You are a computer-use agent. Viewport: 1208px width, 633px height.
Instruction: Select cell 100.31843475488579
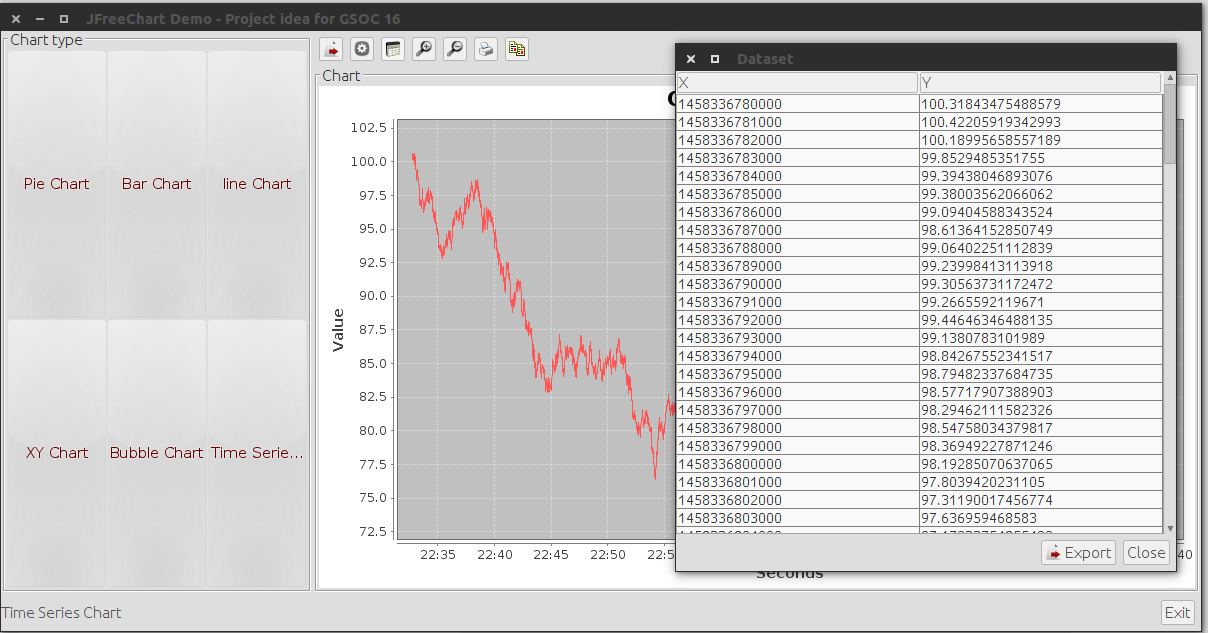1041,104
